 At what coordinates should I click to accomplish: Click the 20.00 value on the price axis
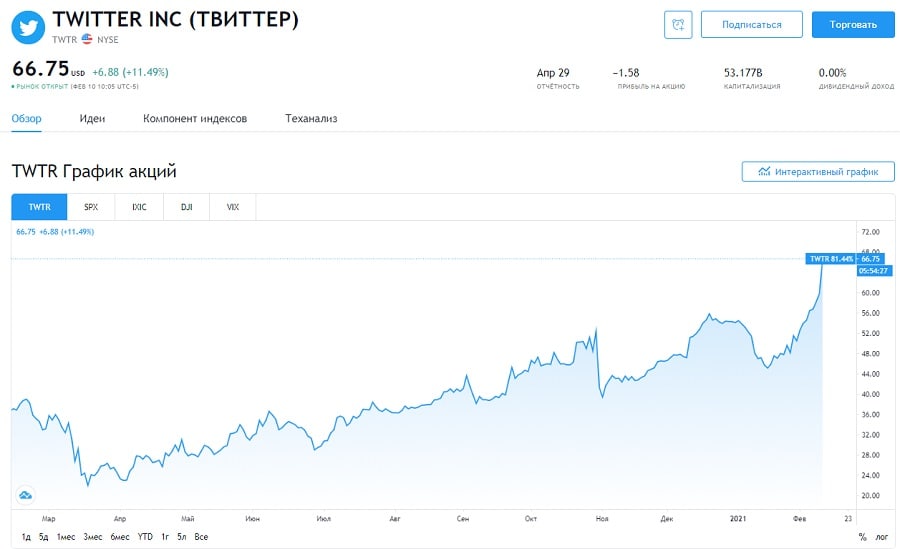(x=870, y=496)
